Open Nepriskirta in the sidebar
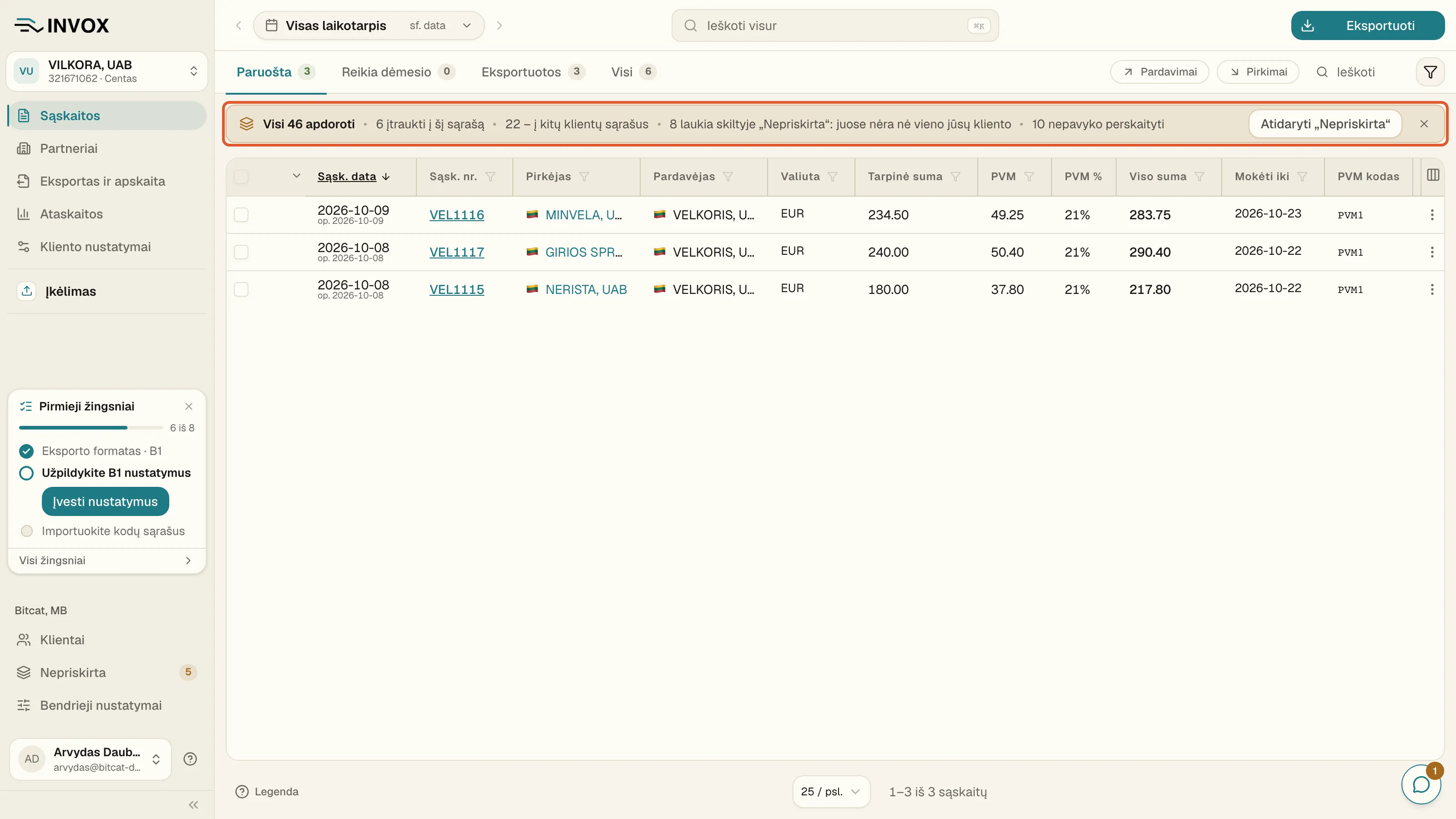This screenshot has width=1456, height=819. [107, 672]
